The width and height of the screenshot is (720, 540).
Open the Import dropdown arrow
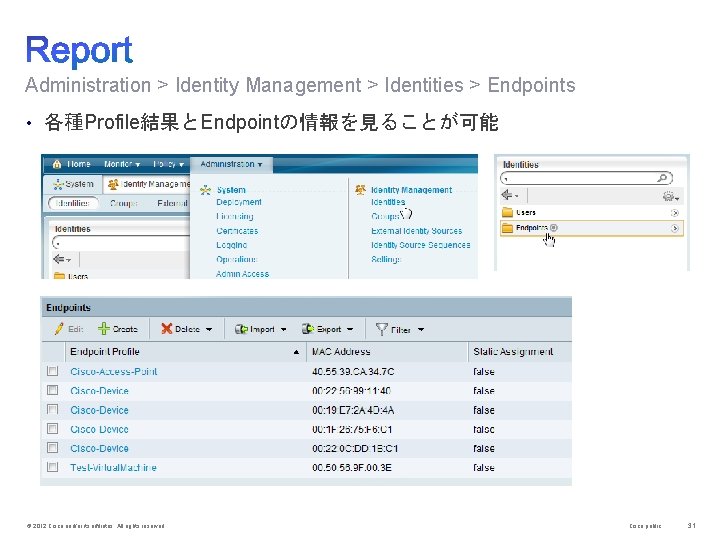[283, 330]
